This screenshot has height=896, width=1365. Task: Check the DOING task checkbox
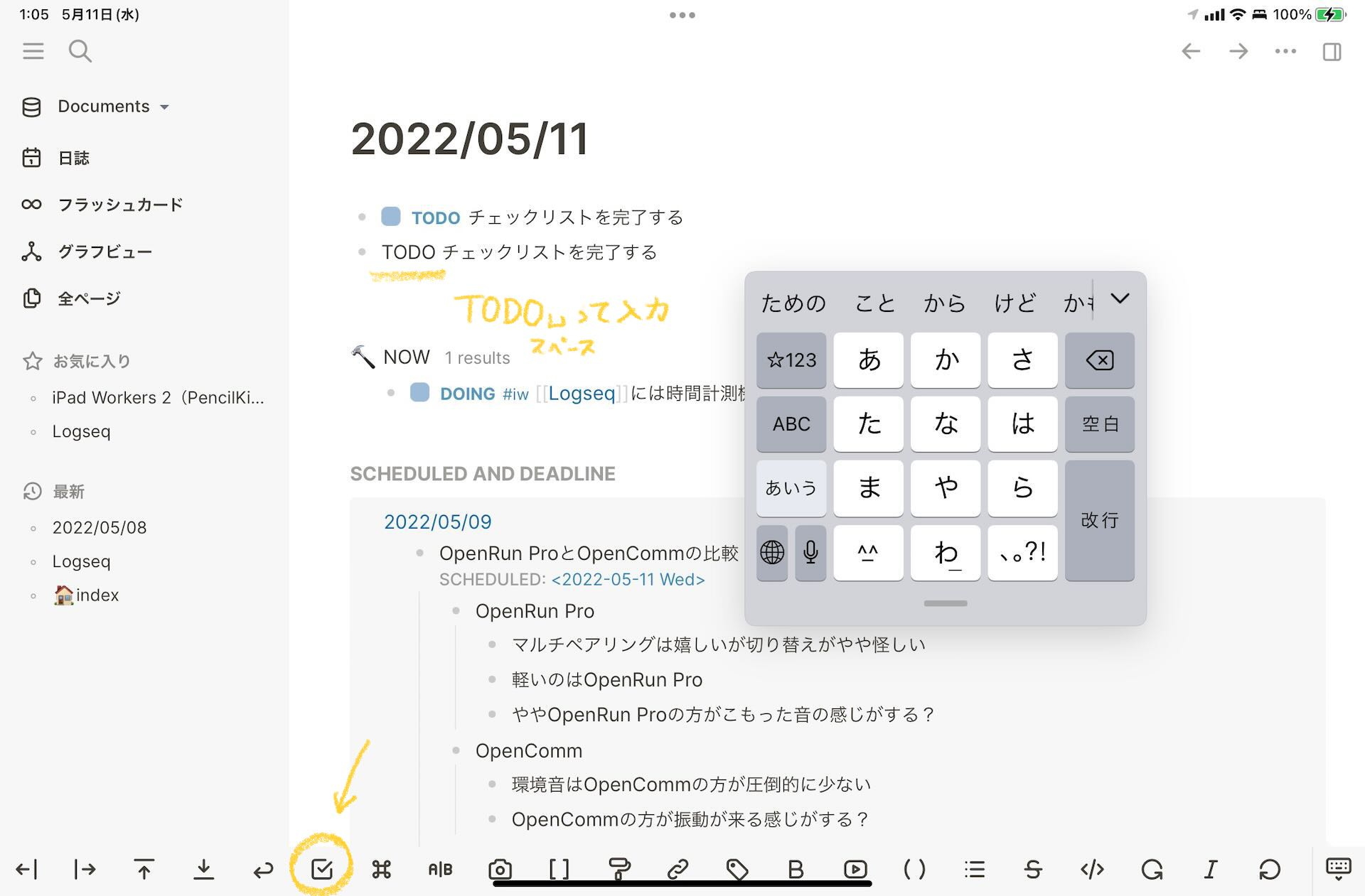(419, 393)
